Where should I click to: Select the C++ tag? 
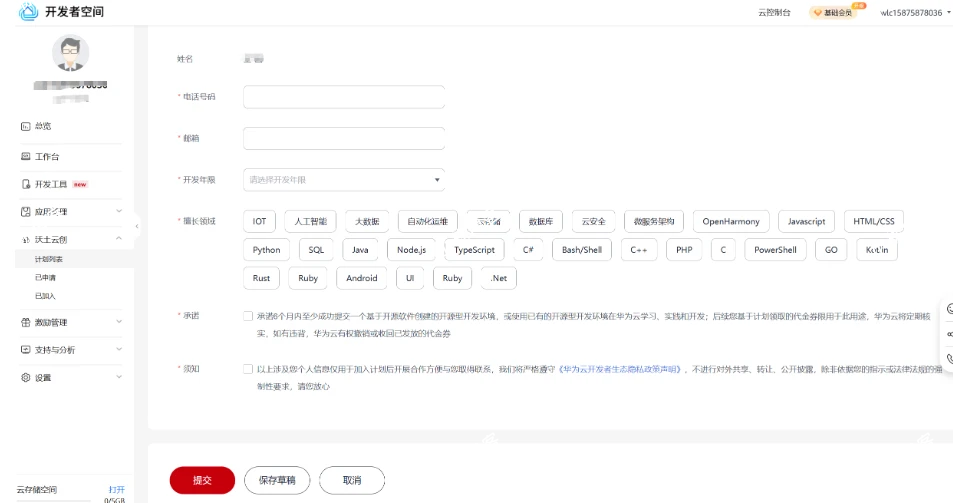point(639,250)
